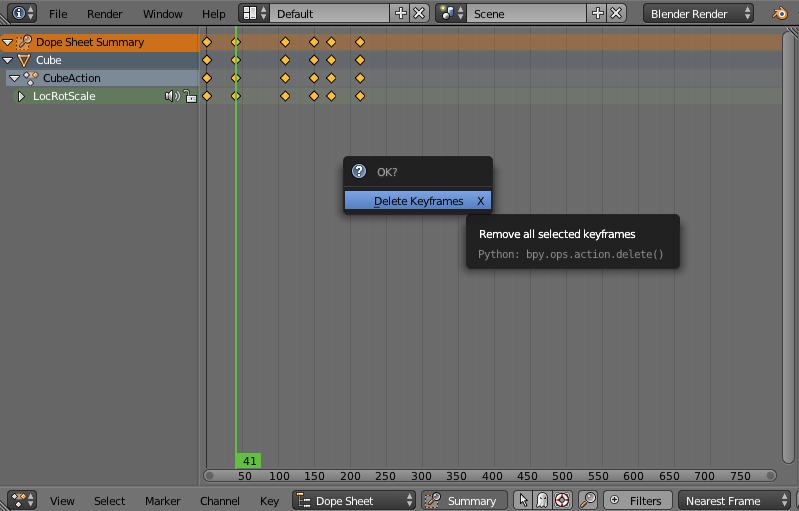Click the Dope Sheet Summary magnifier icon
This screenshot has width=799, height=511.
click(x=24, y=42)
